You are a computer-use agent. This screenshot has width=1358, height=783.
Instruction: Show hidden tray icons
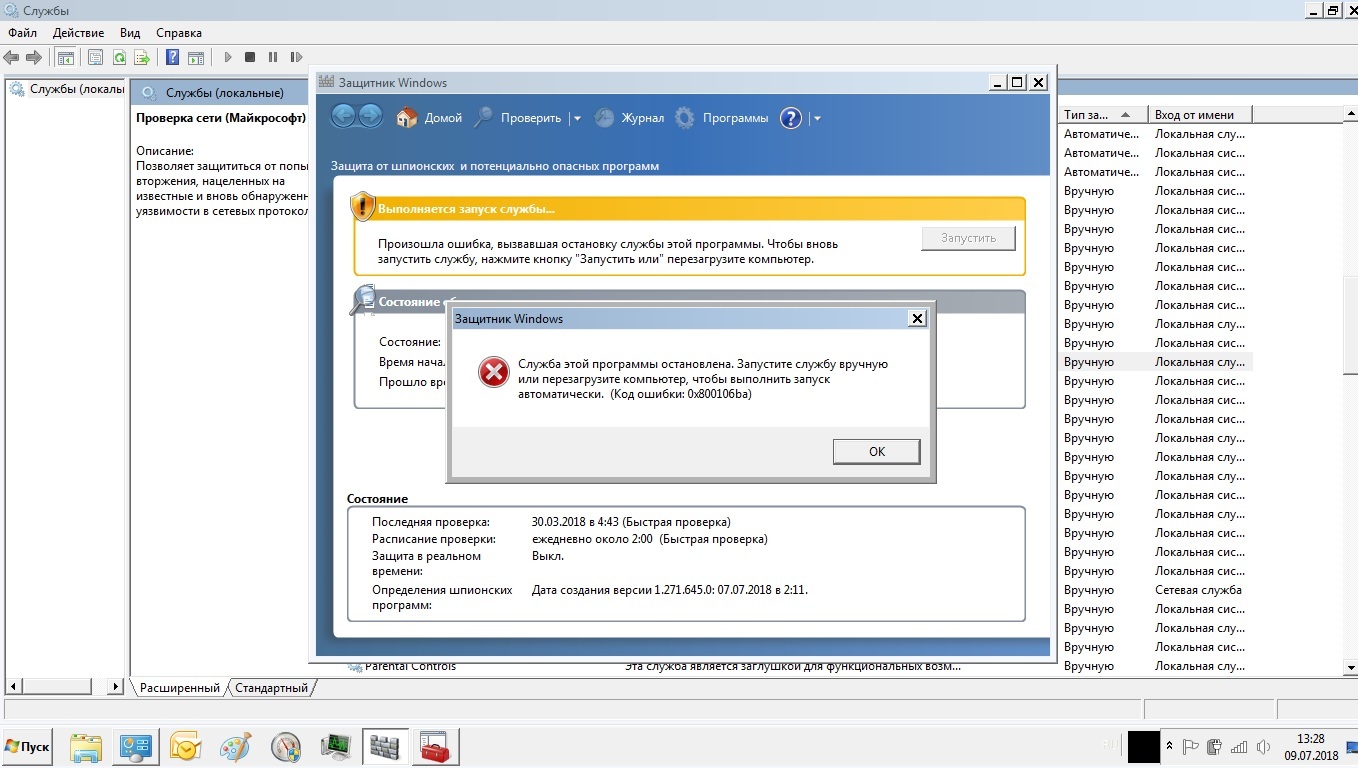pos(1169,747)
